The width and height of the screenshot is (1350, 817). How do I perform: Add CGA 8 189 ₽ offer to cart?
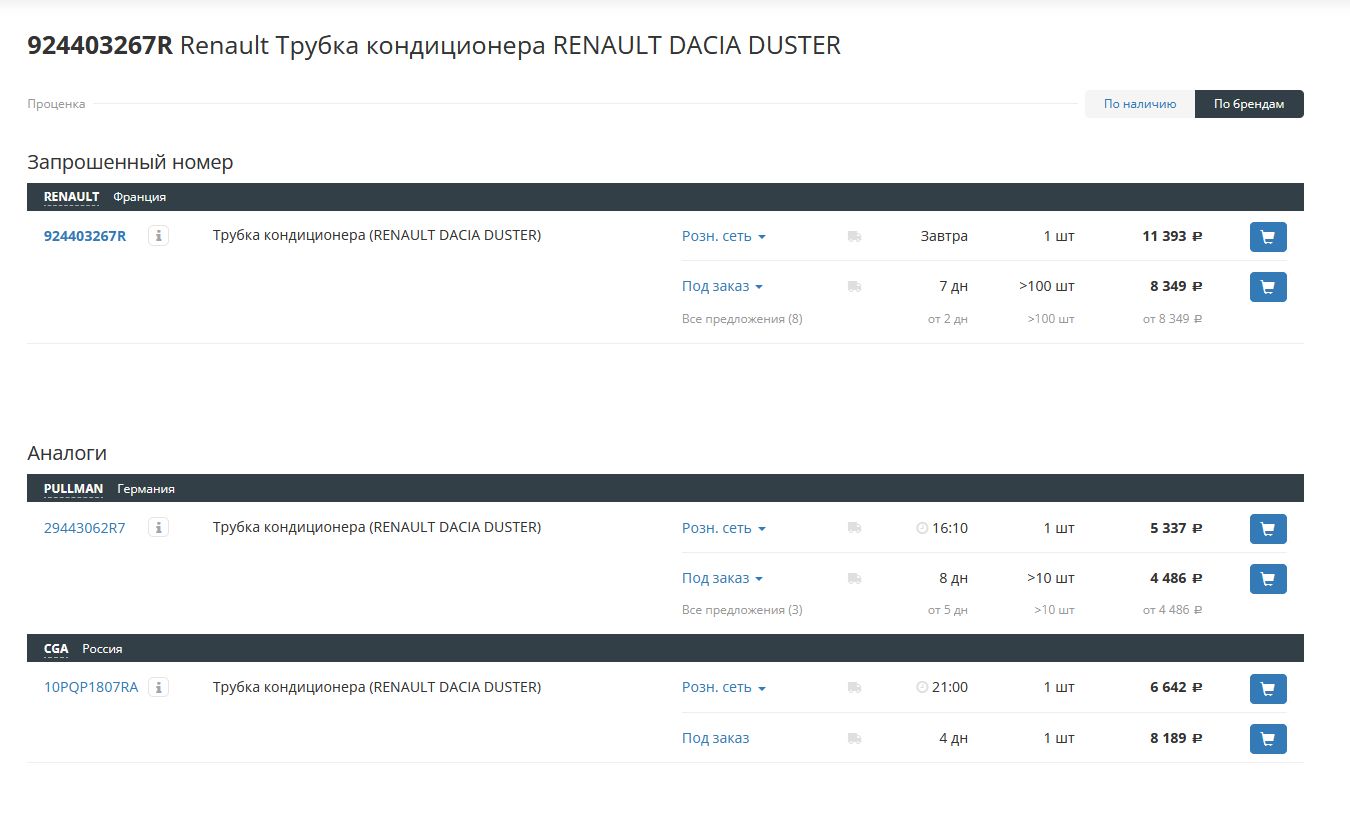tap(1268, 739)
